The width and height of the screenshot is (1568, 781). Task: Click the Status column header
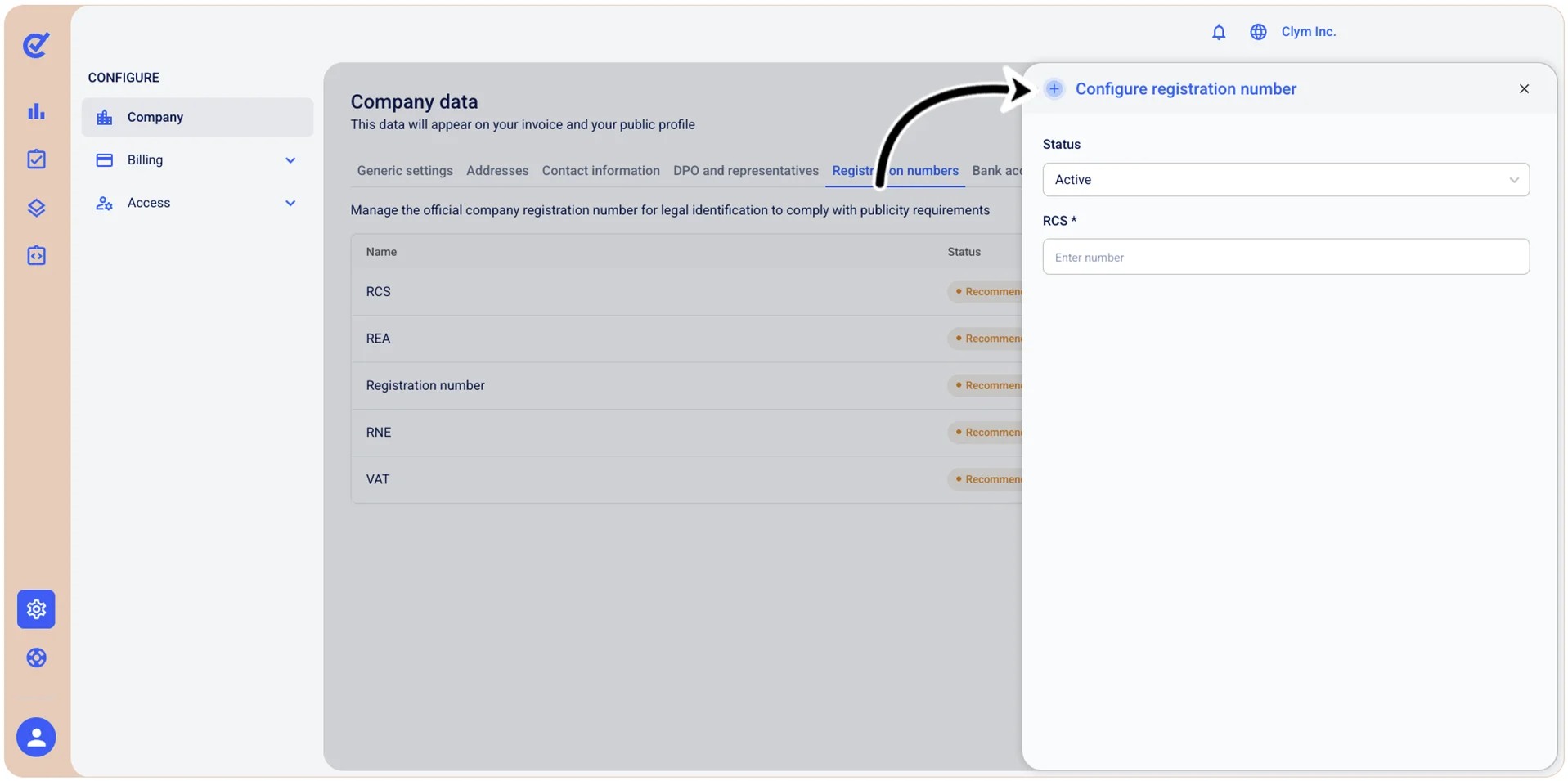coord(964,252)
